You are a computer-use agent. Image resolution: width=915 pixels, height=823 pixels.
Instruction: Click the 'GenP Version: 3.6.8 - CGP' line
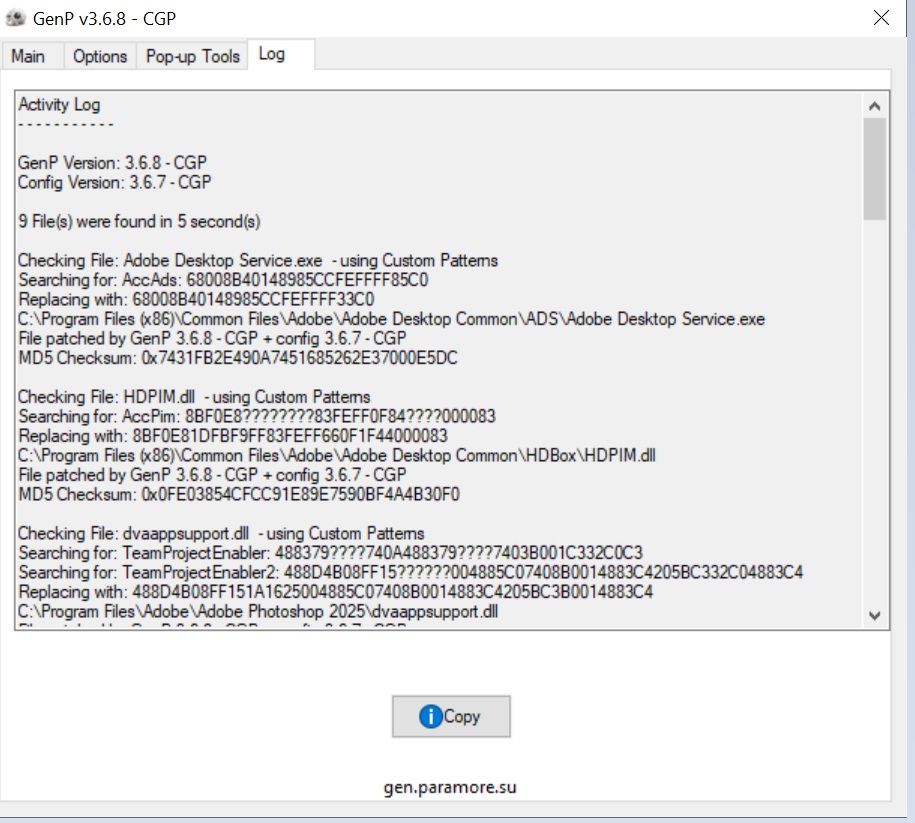click(x=112, y=162)
